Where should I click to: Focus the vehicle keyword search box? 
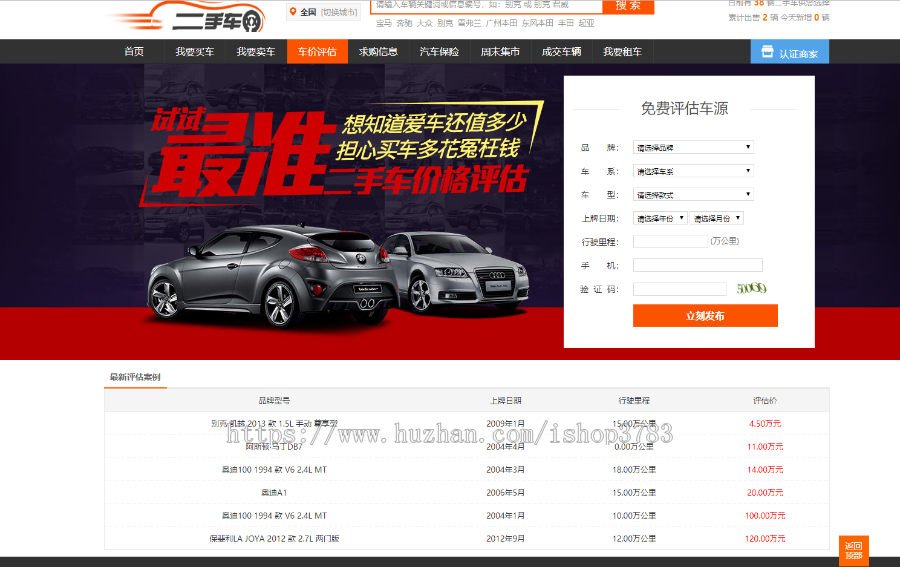487,6
